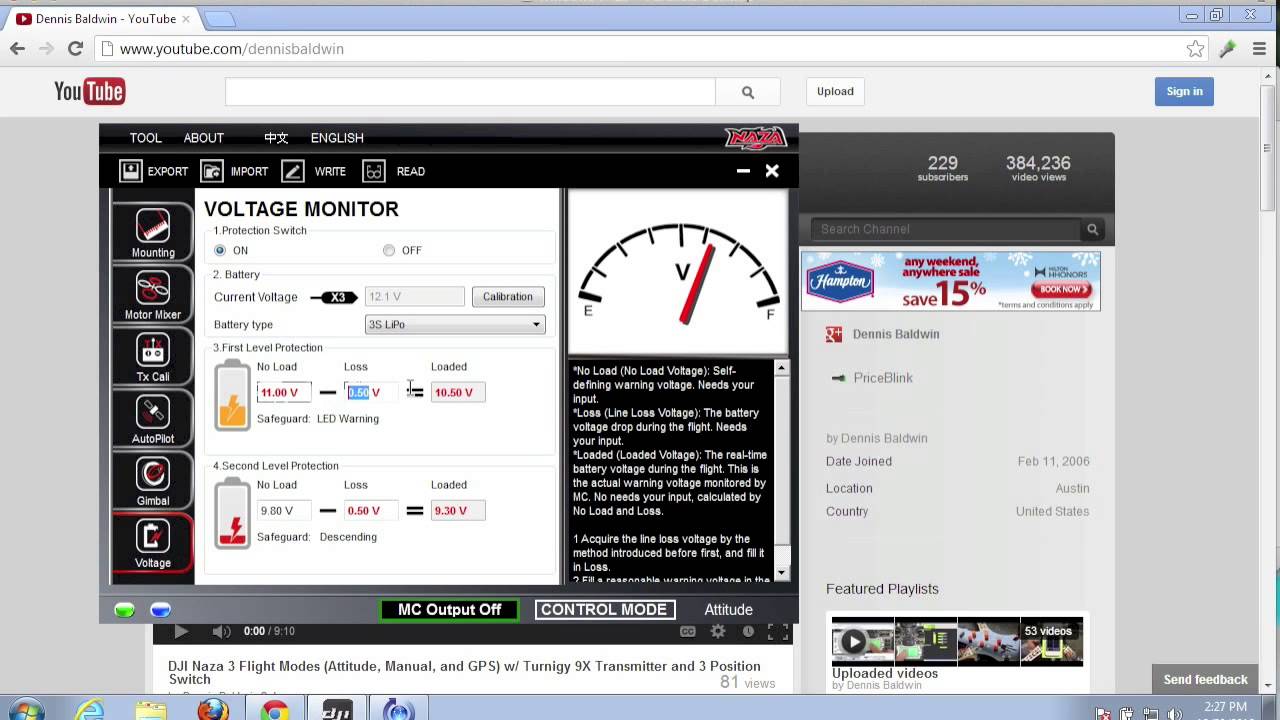Select the OFF protection switch radio
The height and width of the screenshot is (720, 1280).
click(x=389, y=250)
